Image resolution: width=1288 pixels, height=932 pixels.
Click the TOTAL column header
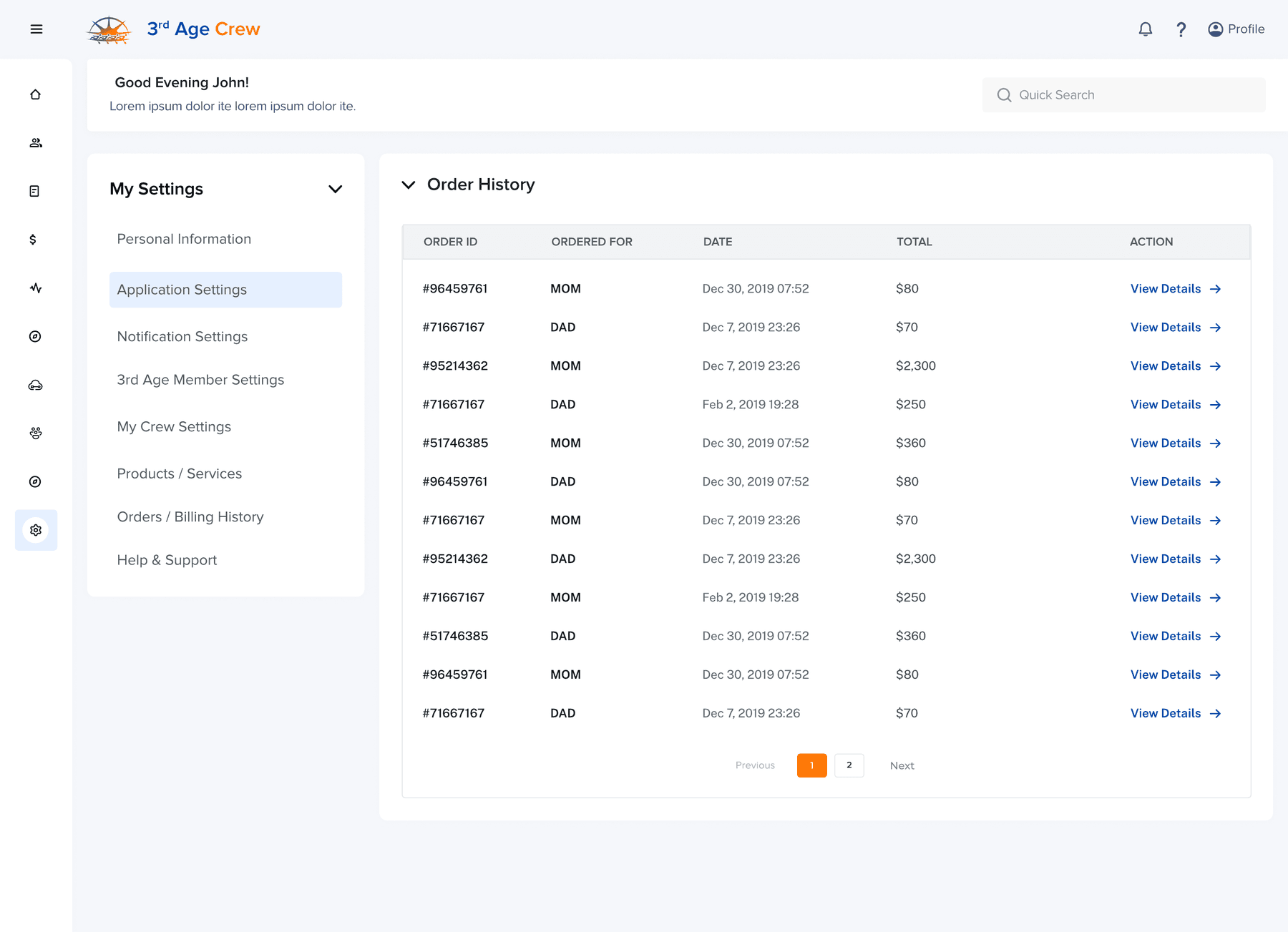coord(914,242)
